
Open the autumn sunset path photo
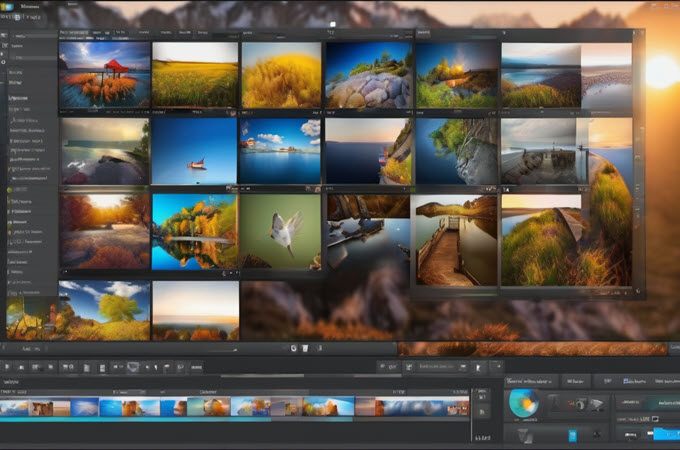coord(105,231)
